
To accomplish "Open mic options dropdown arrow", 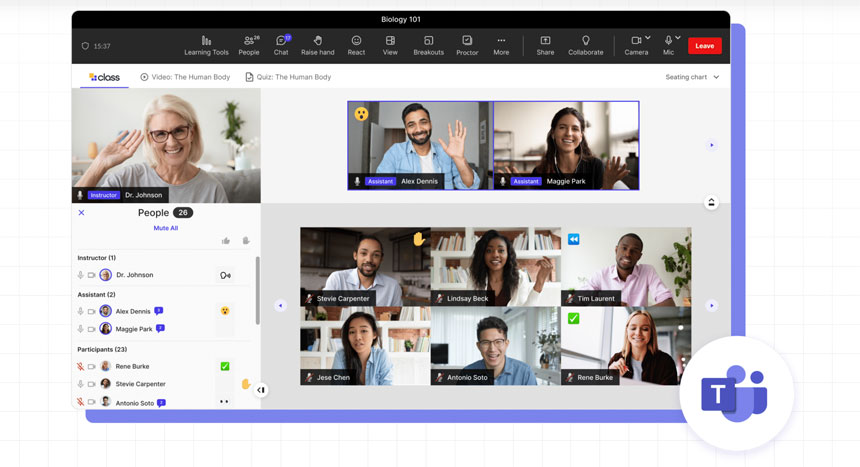I will coord(679,39).
